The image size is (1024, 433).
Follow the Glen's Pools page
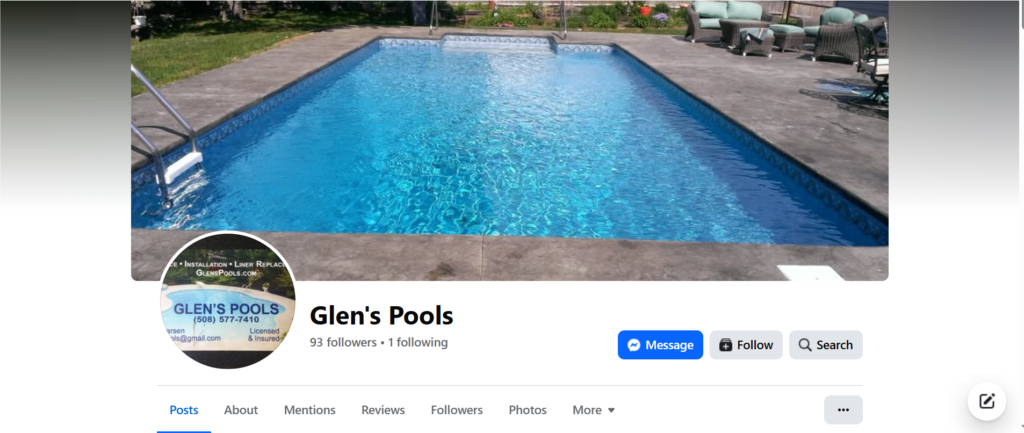pos(746,345)
